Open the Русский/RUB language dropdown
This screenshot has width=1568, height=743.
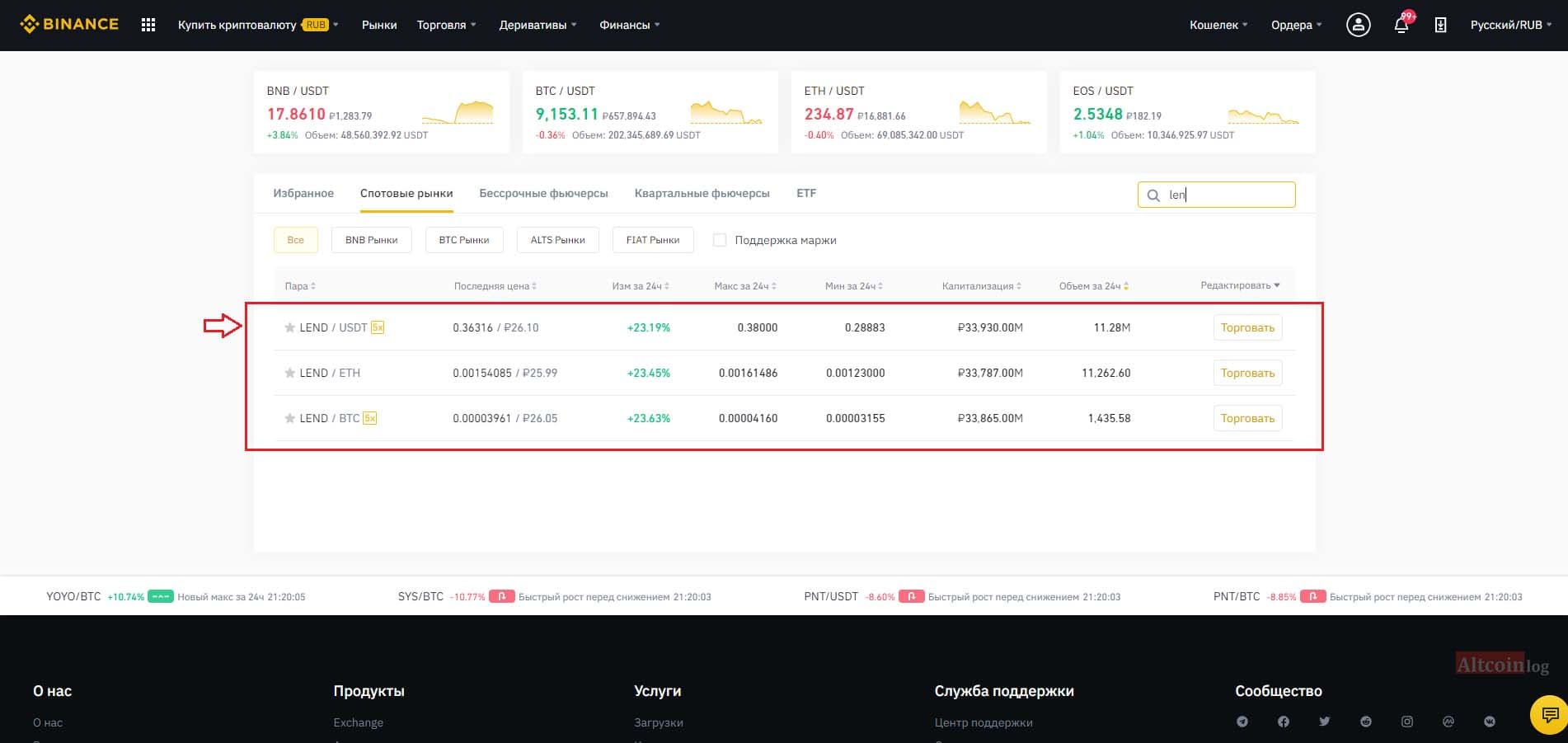click(x=1510, y=25)
